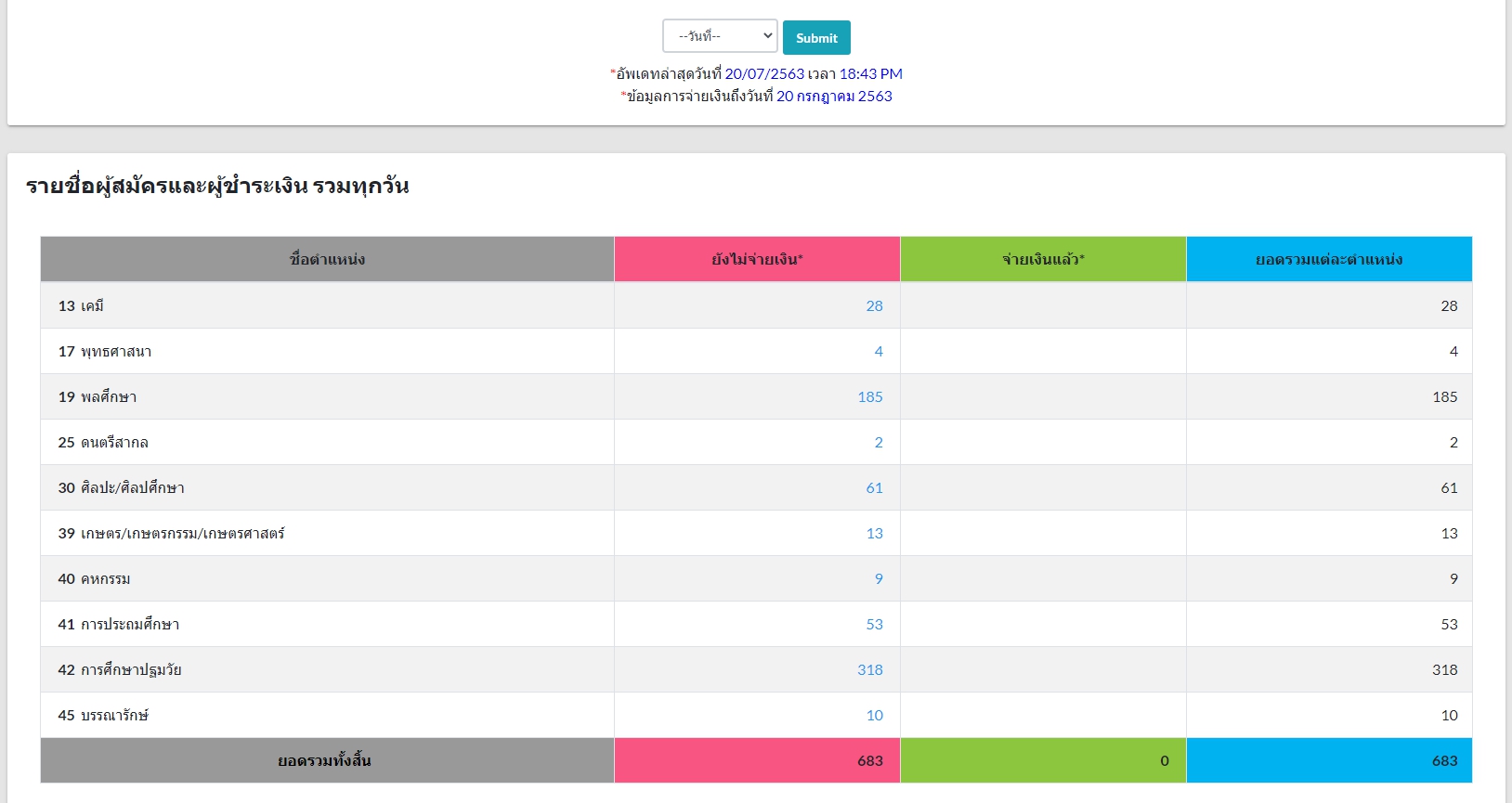Click the pink total cell showing 683
This screenshot has height=803, width=1512.
[757, 760]
